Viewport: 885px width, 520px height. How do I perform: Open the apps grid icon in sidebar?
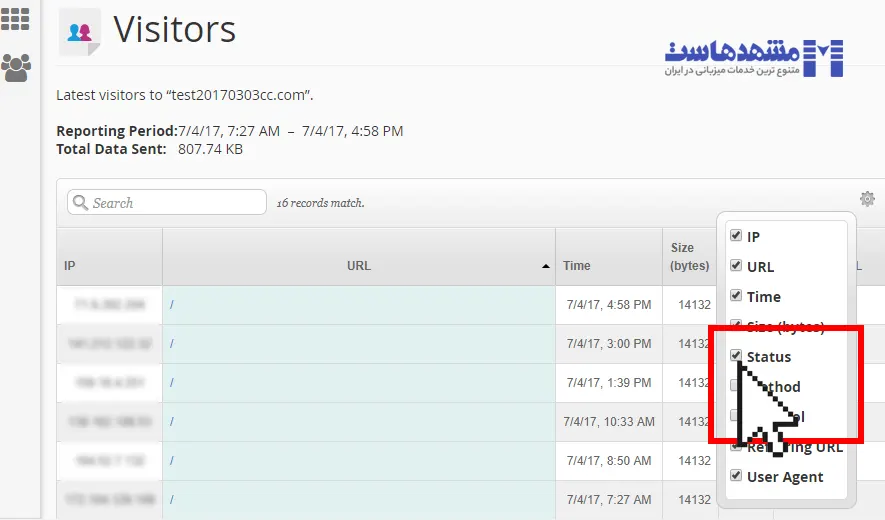click(x=15, y=17)
